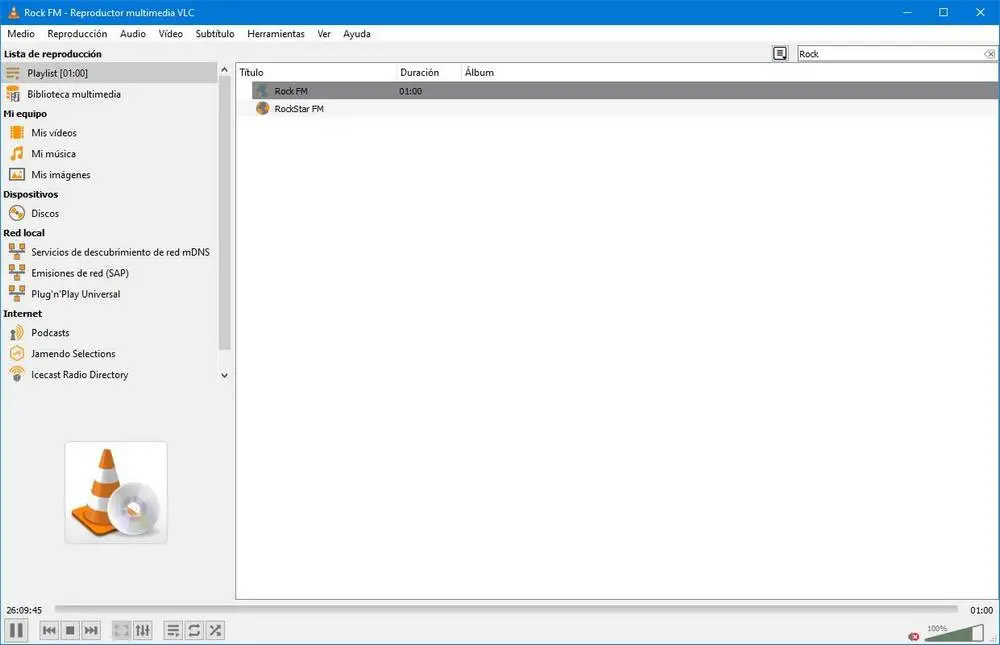
Task: Click the Red local section header
Action: (24, 233)
